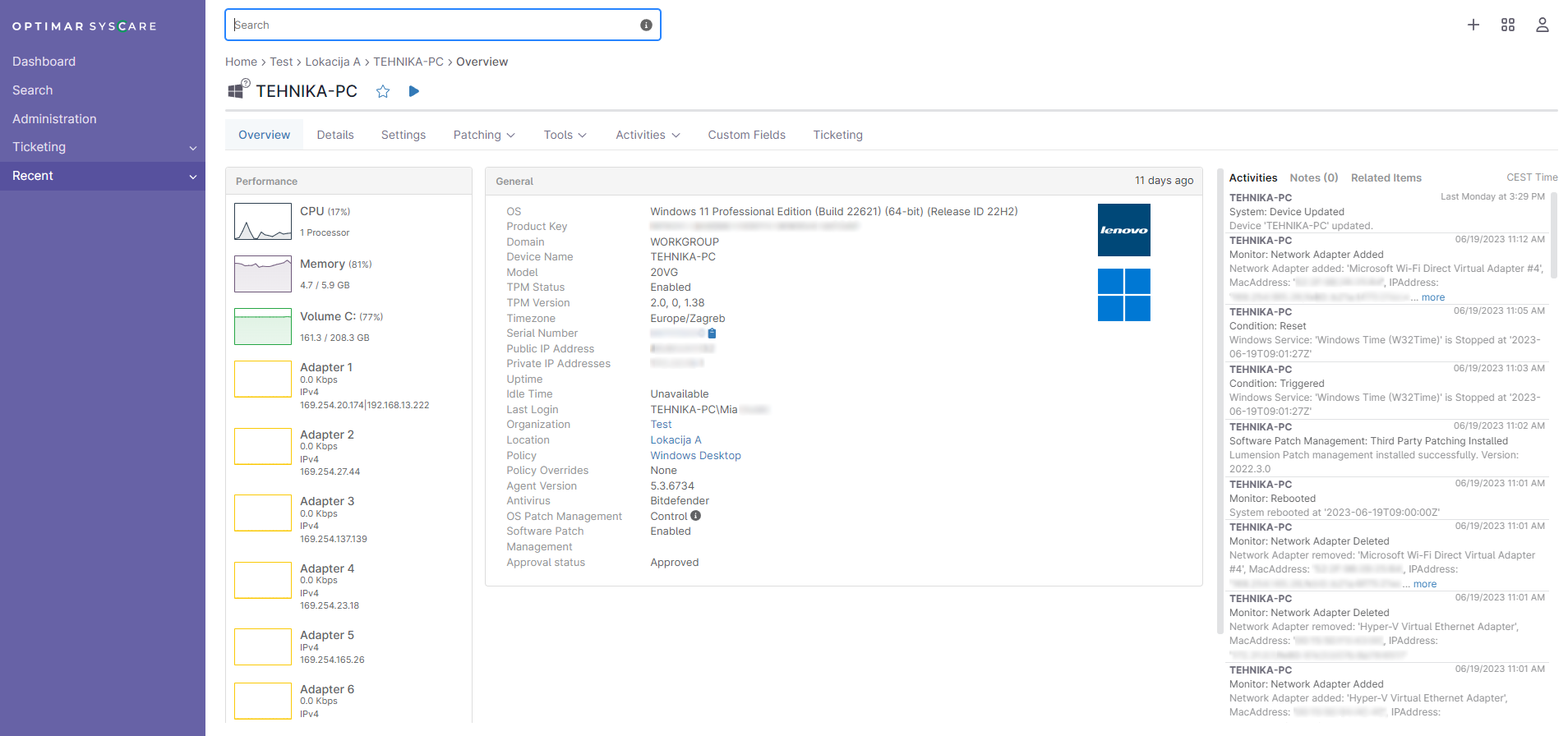Screen dimensions: 1568x736
Task: Click the '5.3.6734' agent version value
Action: click(x=672, y=486)
